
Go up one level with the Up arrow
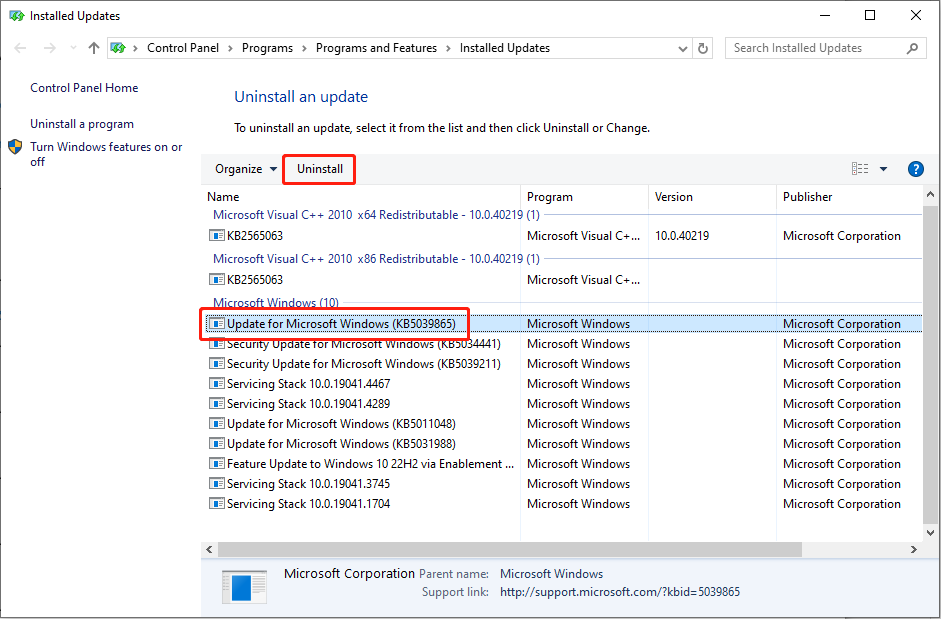click(x=94, y=48)
